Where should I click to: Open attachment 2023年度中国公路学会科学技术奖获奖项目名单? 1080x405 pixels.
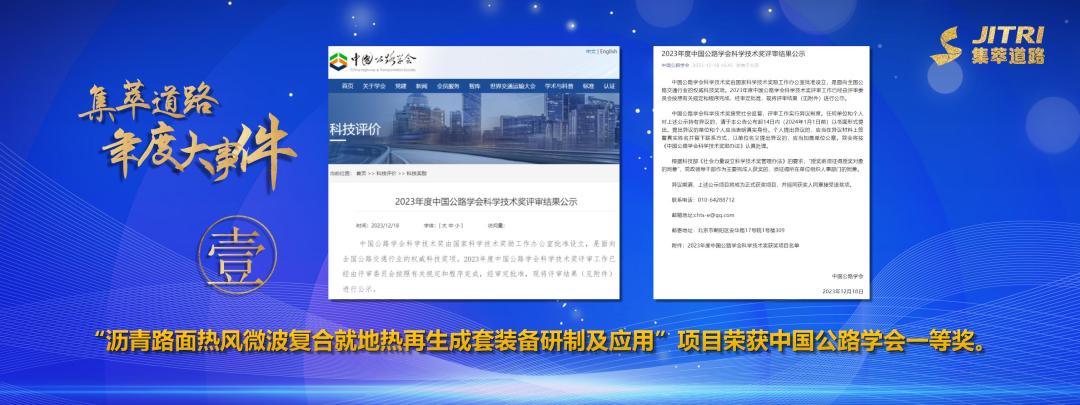click(744, 246)
